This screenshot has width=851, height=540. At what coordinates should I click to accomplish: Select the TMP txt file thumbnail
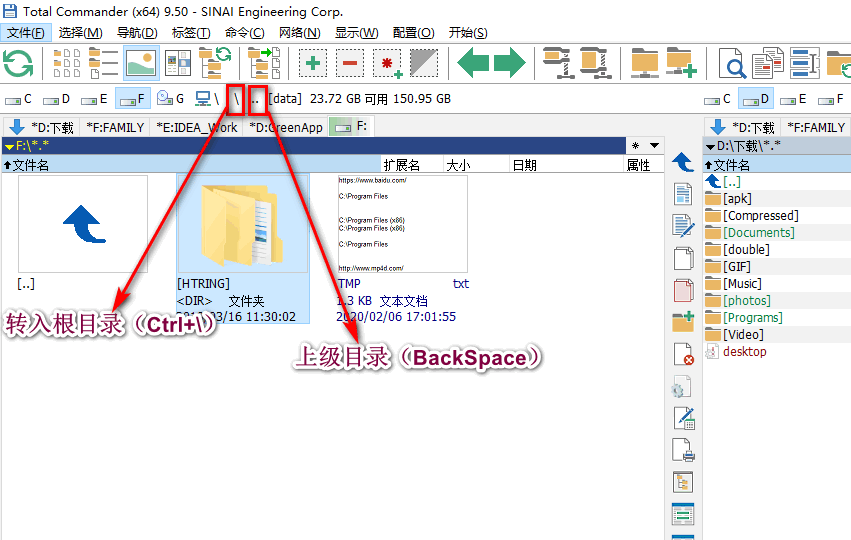[x=402, y=224]
